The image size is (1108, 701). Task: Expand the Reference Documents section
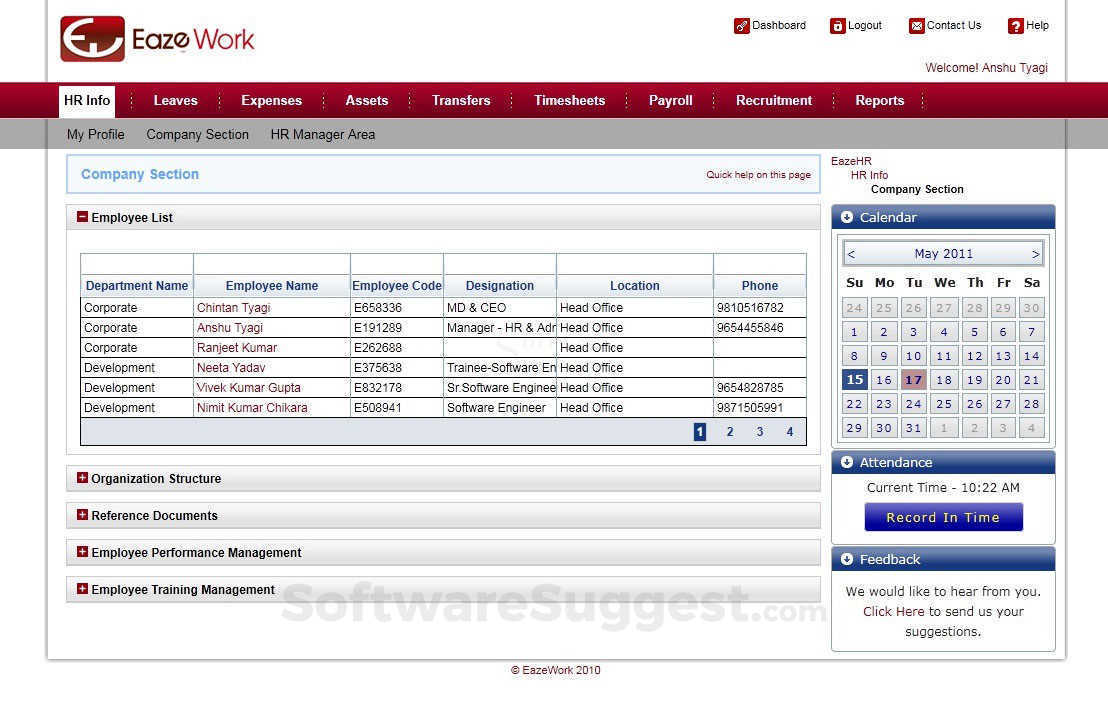tap(83, 514)
